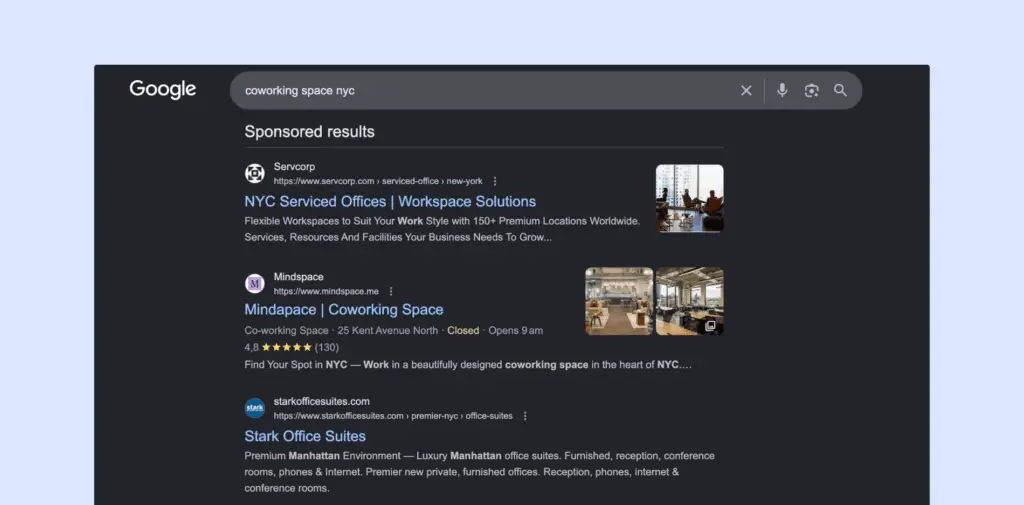
Task: Click the Sponsored results heading
Action: click(310, 131)
